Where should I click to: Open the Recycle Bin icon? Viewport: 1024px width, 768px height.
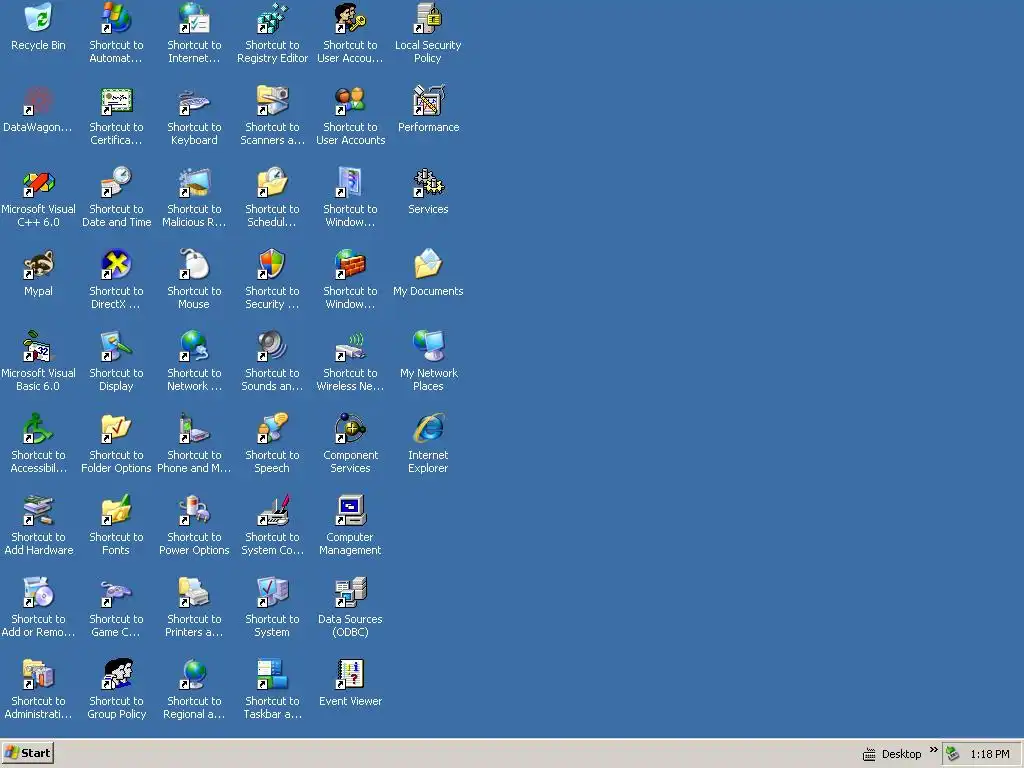(x=38, y=18)
